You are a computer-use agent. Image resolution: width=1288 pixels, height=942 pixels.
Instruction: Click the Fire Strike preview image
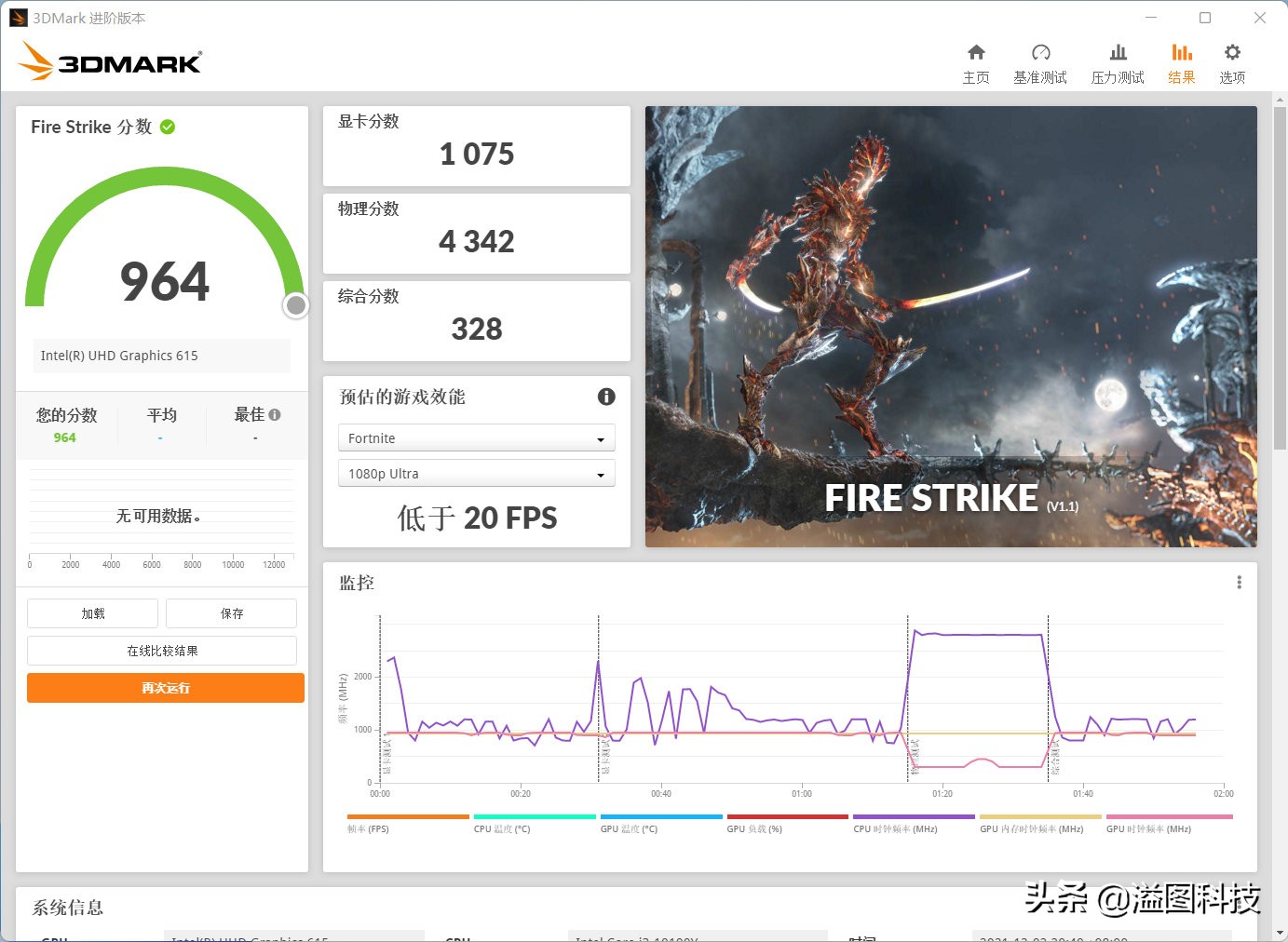coord(951,327)
